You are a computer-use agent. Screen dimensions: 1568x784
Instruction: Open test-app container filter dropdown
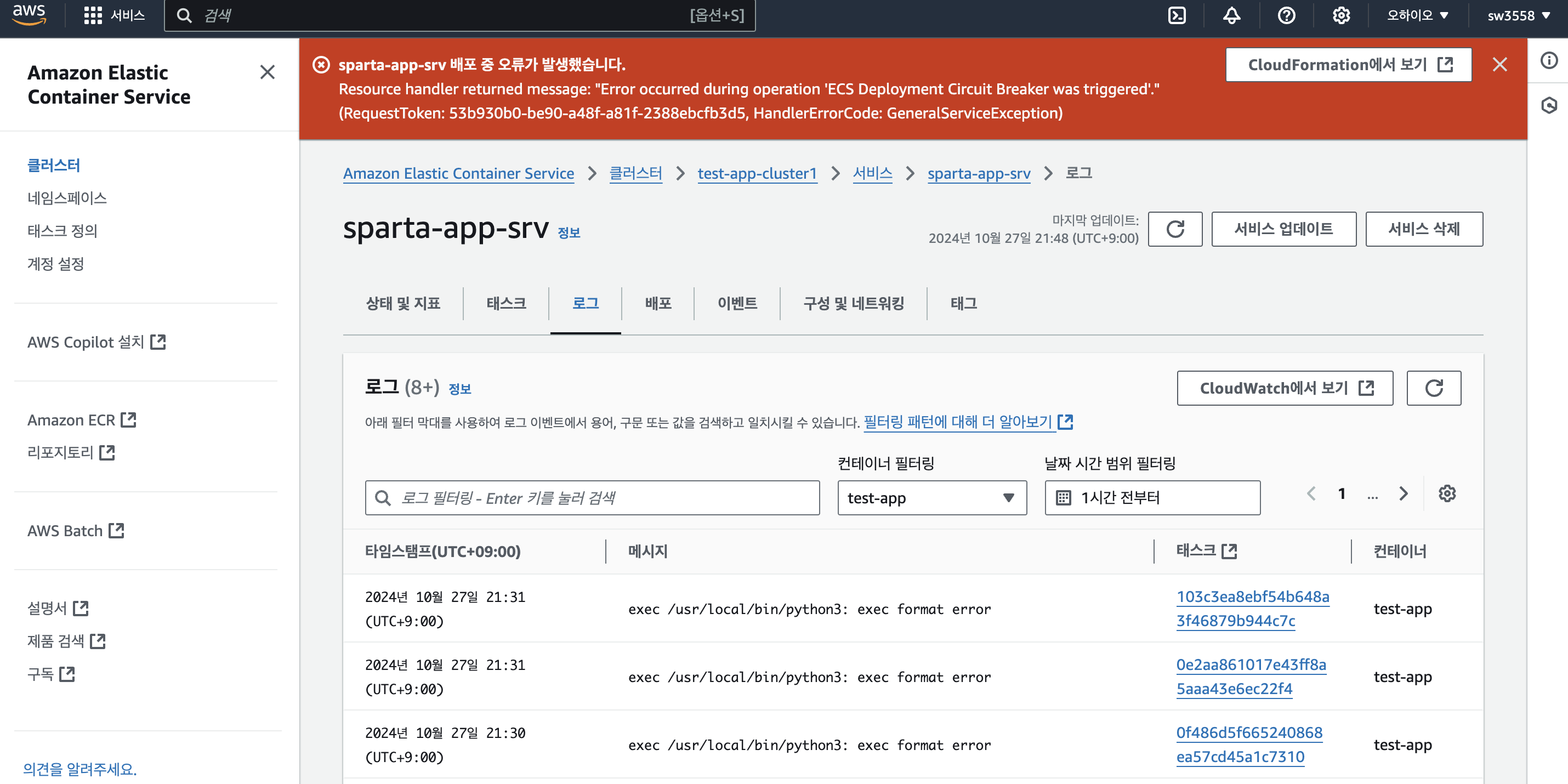pos(932,498)
